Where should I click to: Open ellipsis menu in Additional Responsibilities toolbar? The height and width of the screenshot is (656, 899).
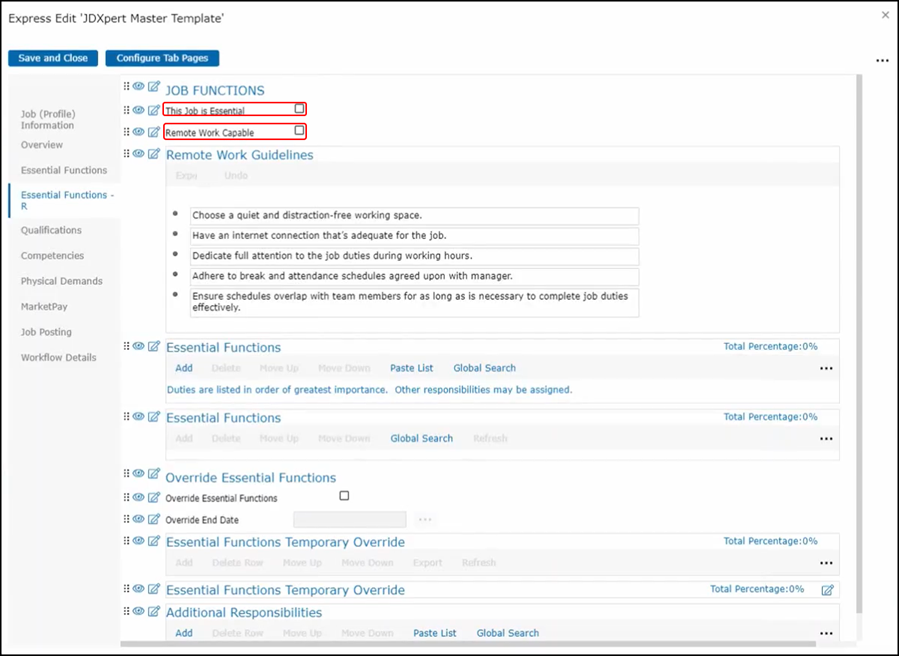(x=826, y=633)
